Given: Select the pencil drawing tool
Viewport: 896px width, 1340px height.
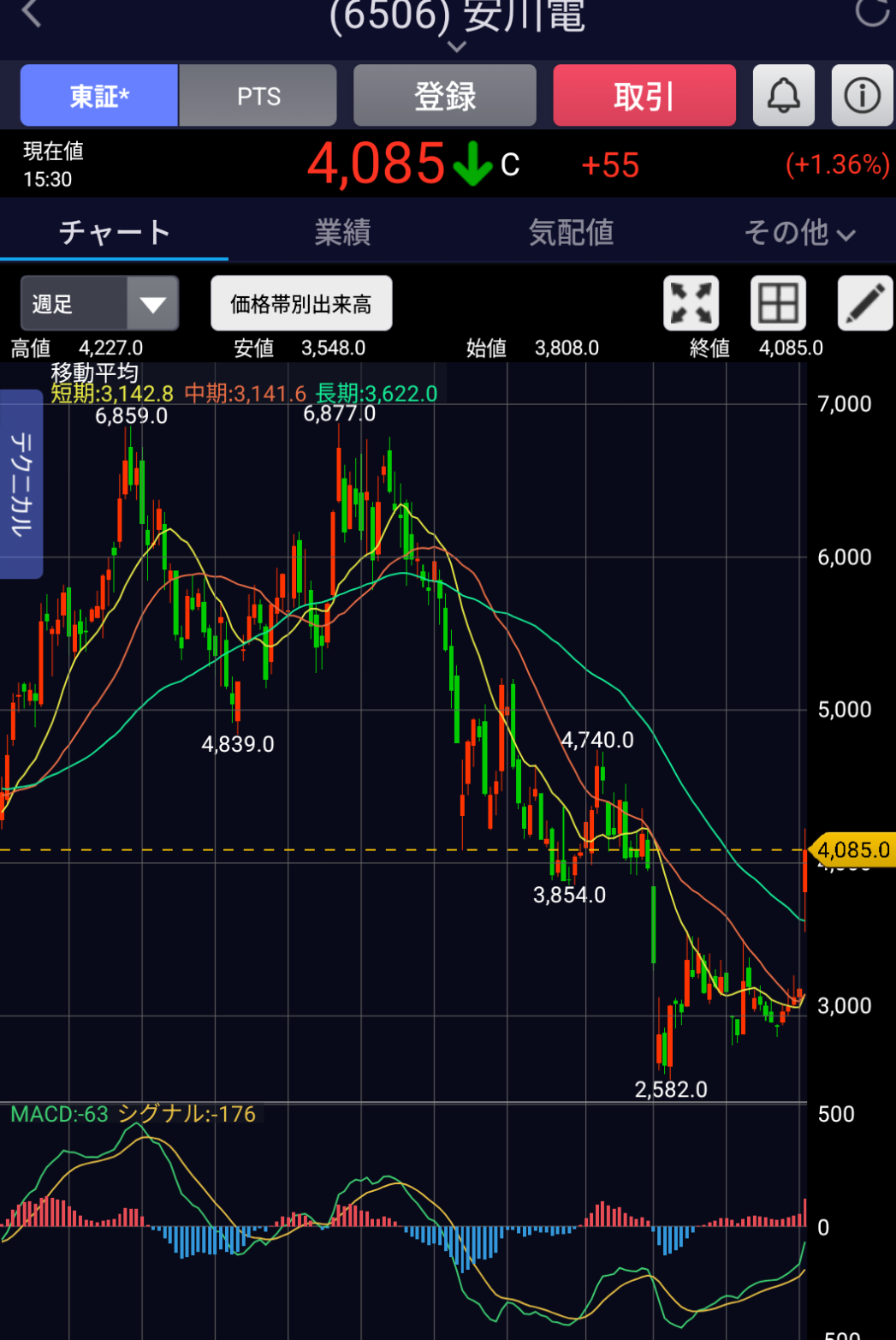Looking at the screenshot, I should (864, 303).
